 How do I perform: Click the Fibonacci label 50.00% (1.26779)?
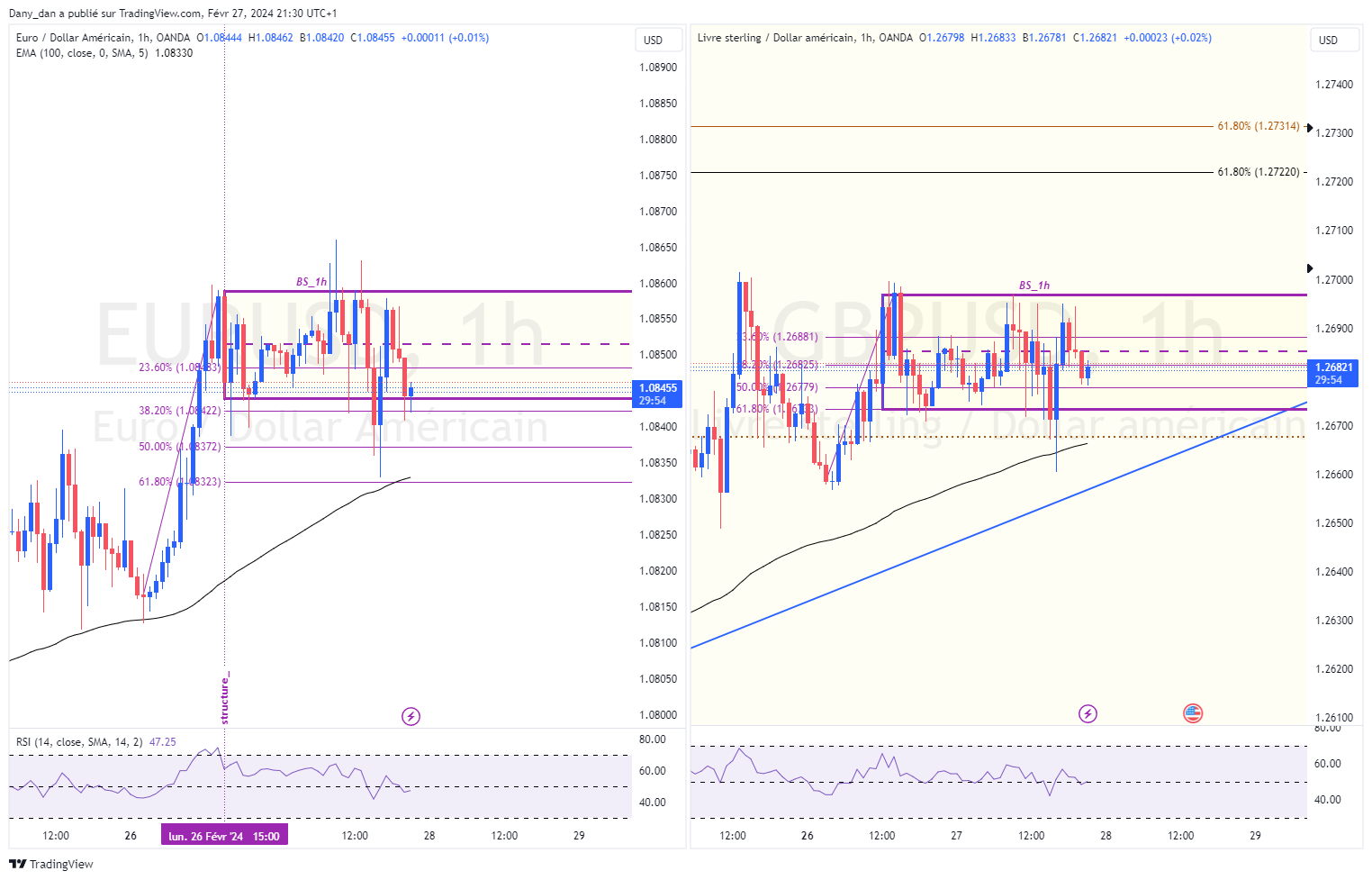click(x=778, y=387)
